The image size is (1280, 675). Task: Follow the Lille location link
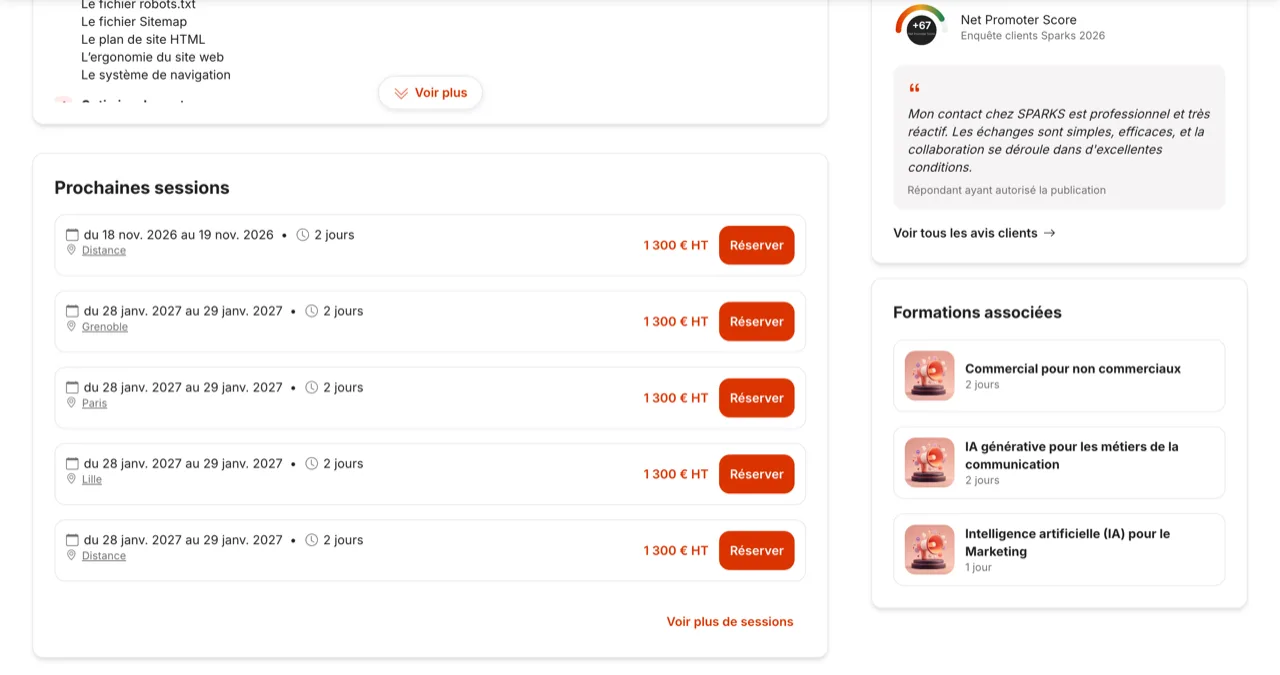pos(92,479)
